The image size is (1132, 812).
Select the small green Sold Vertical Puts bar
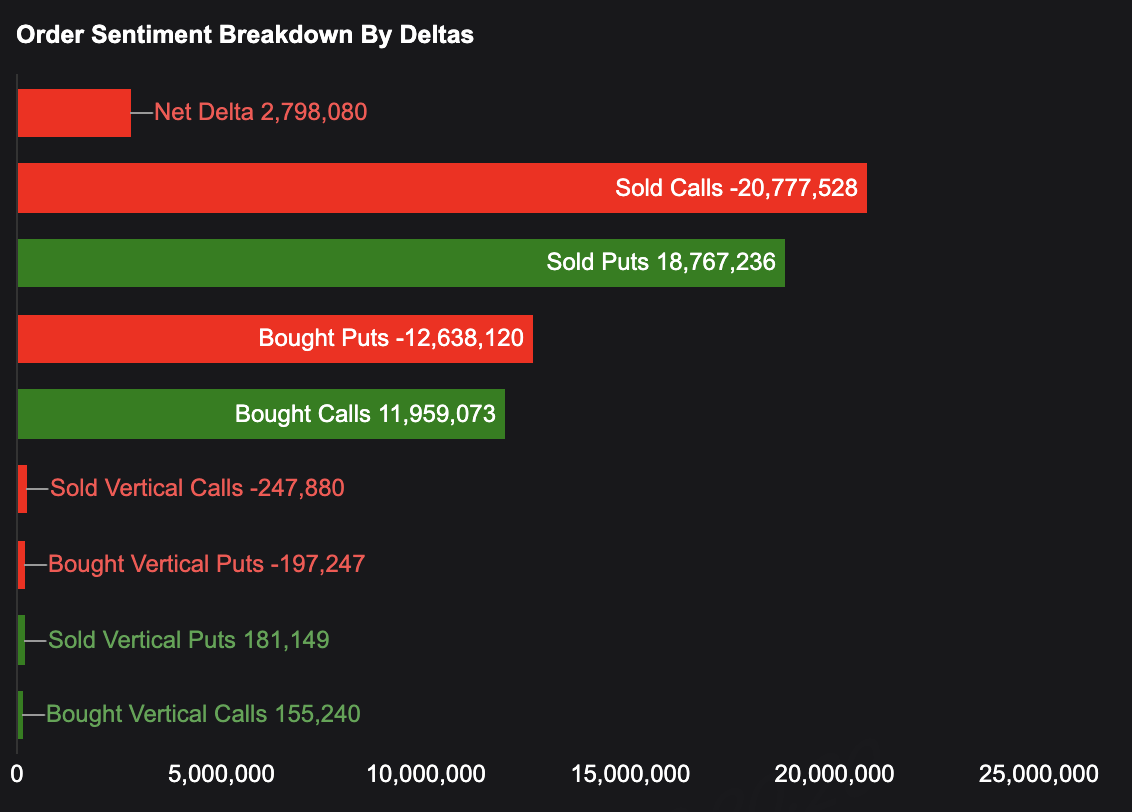click(x=21, y=640)
